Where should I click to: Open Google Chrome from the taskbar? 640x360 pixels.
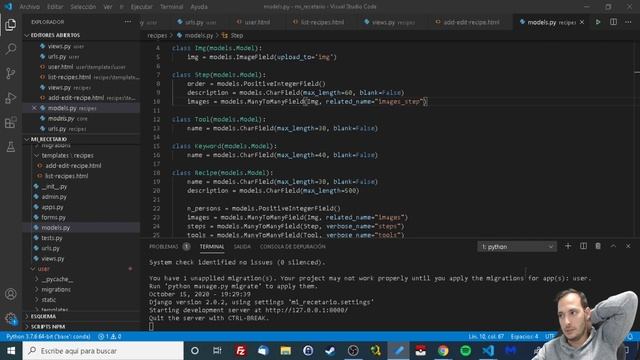click(443, 351)
